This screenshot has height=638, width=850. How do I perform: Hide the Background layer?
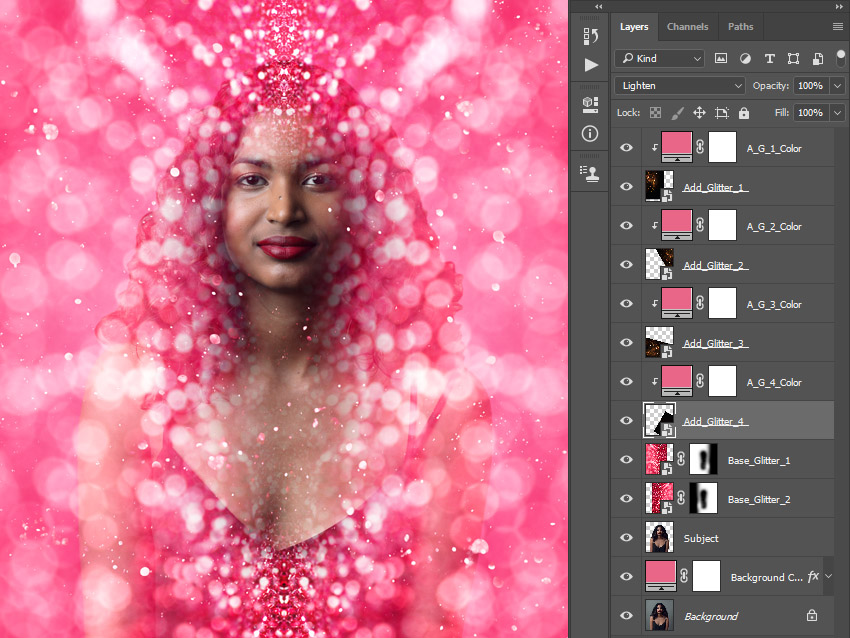point(626,616)
